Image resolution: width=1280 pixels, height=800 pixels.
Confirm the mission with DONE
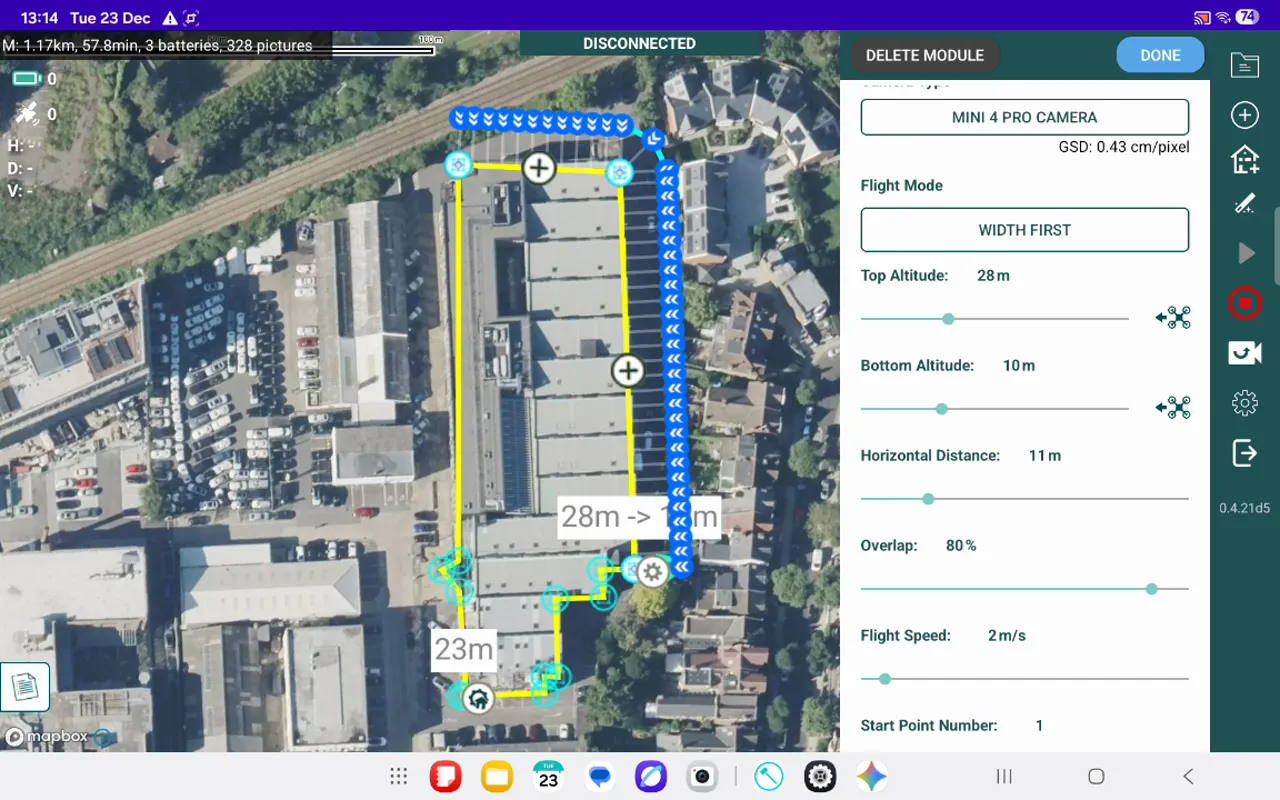[1160, 55]
